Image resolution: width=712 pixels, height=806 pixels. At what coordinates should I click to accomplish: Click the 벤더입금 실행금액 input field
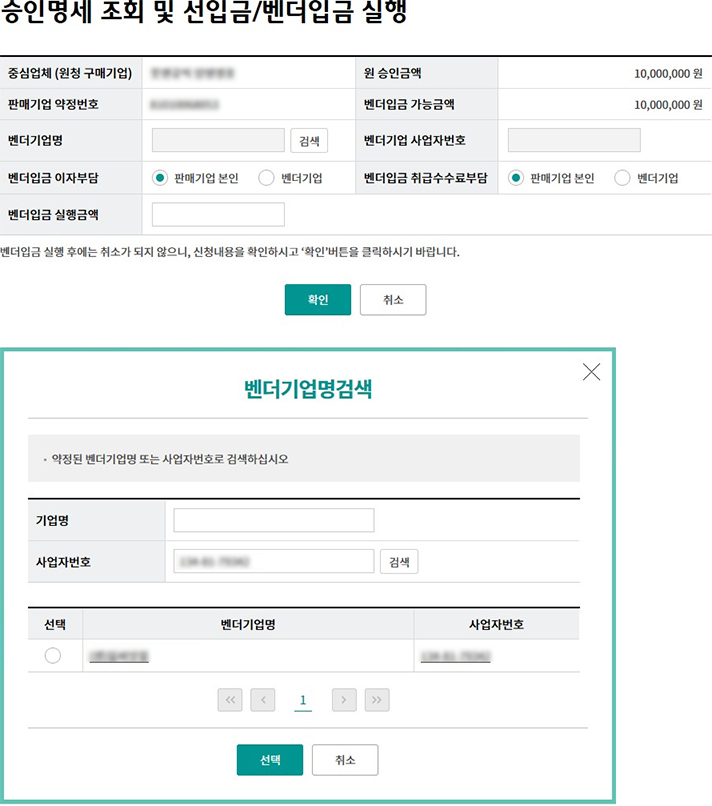(x=218, y=214)
